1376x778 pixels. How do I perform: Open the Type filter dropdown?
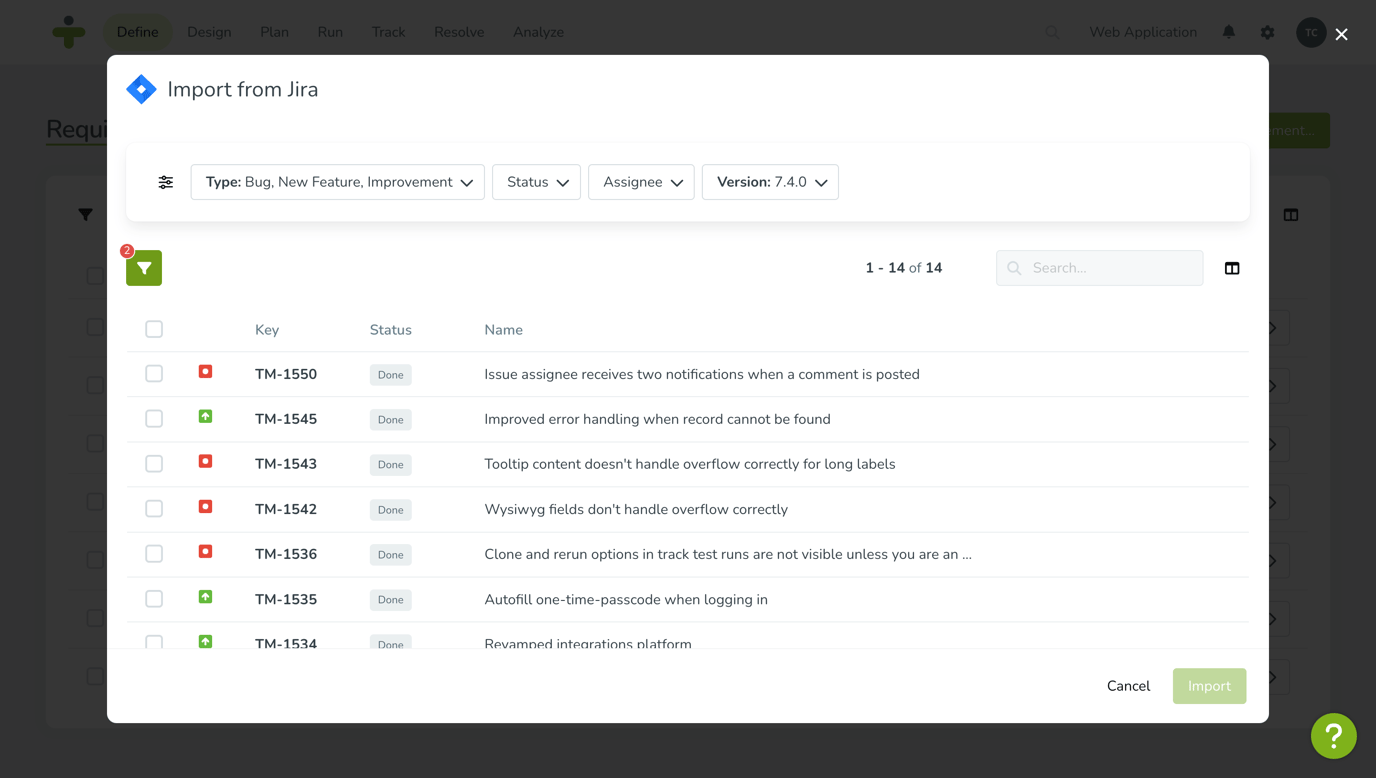point(337,182)
